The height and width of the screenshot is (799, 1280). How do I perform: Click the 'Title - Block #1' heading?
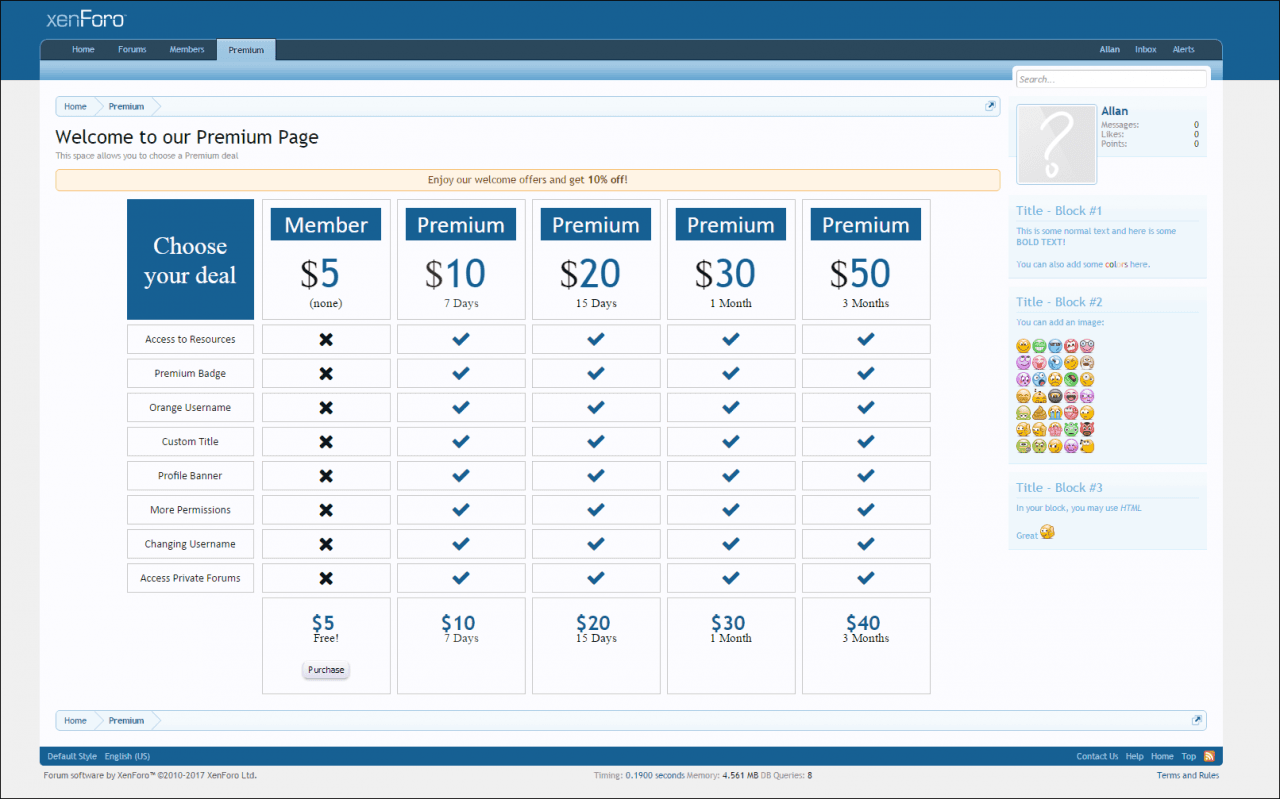1059,211
